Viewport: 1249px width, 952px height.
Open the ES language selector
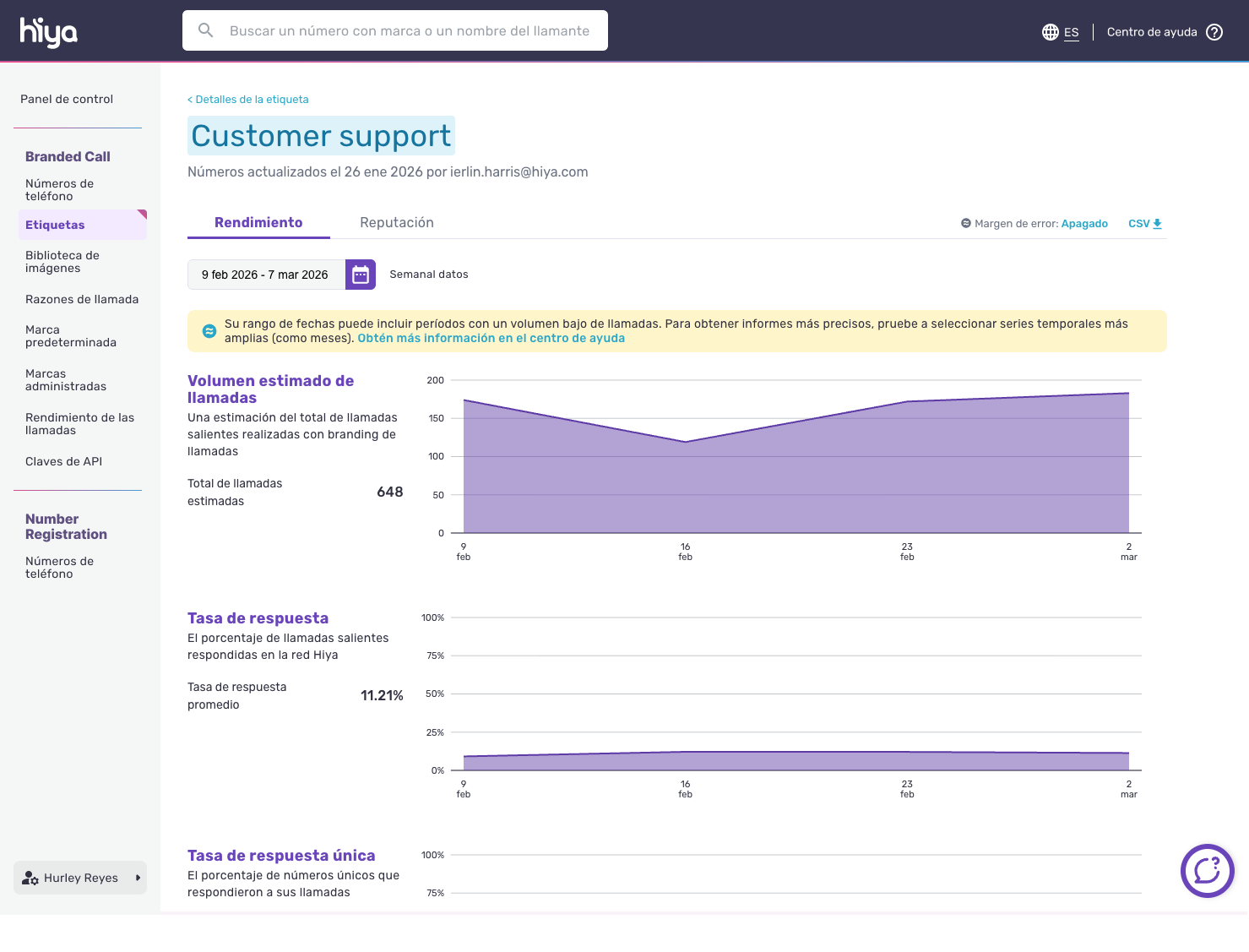pos(1071,32)
